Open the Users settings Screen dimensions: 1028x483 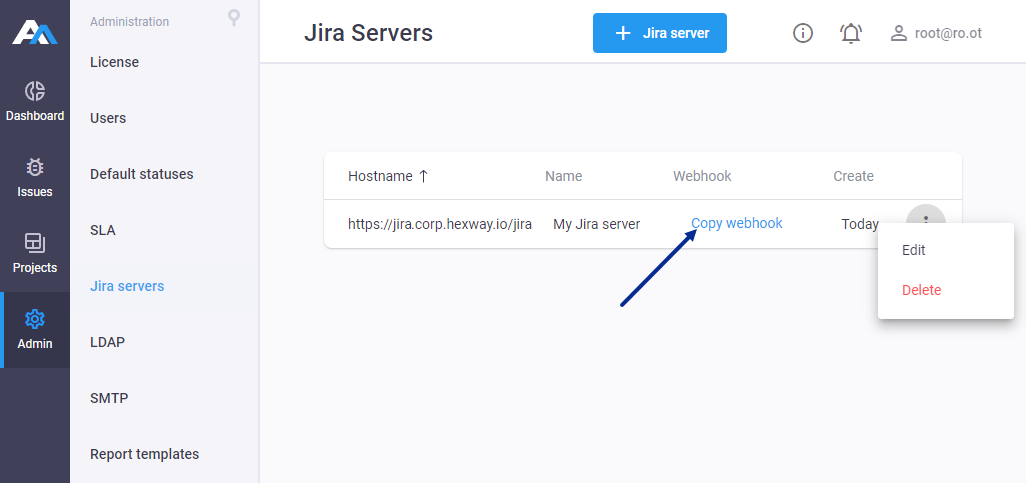tap(108, 118)
